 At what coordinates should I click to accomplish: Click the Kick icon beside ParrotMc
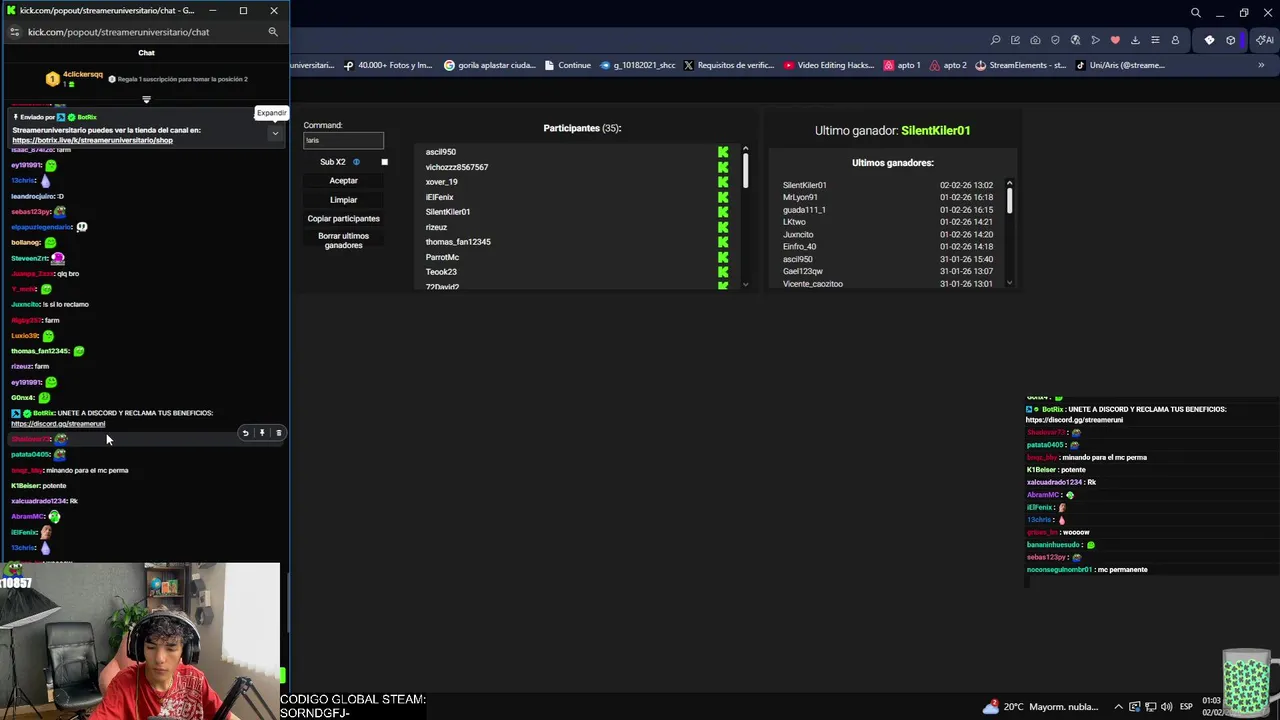[723, 257]
